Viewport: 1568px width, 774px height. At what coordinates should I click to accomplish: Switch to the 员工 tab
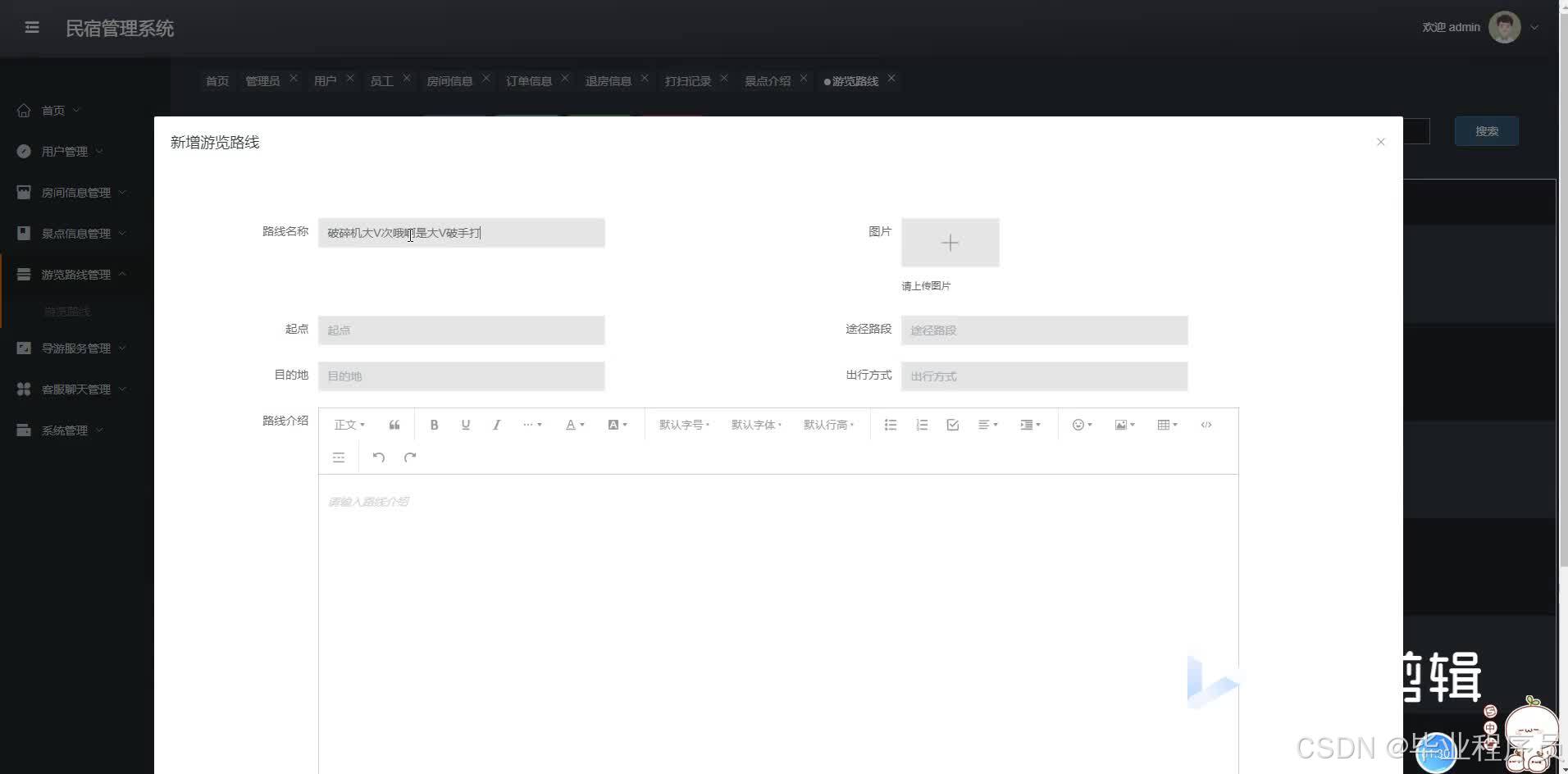tap(381, 80)
